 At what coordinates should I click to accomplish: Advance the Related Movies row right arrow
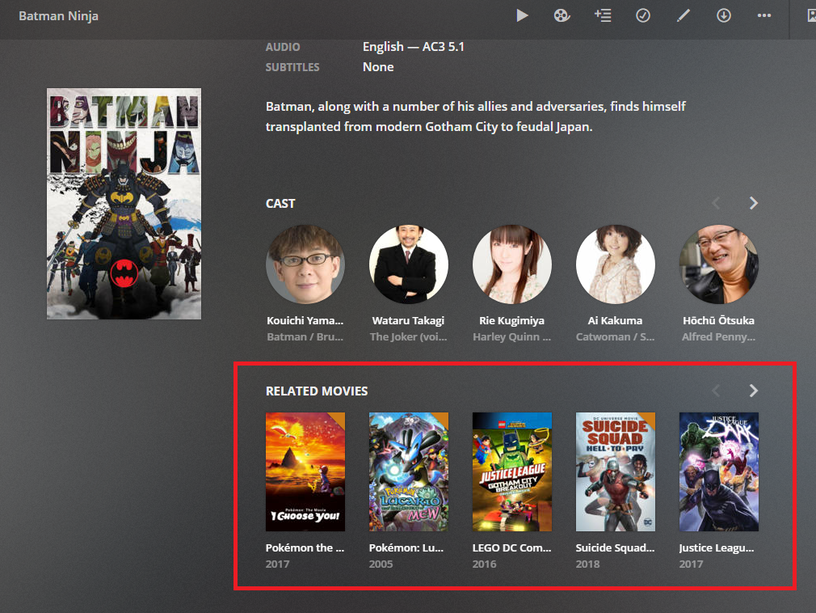click(753, 391)
